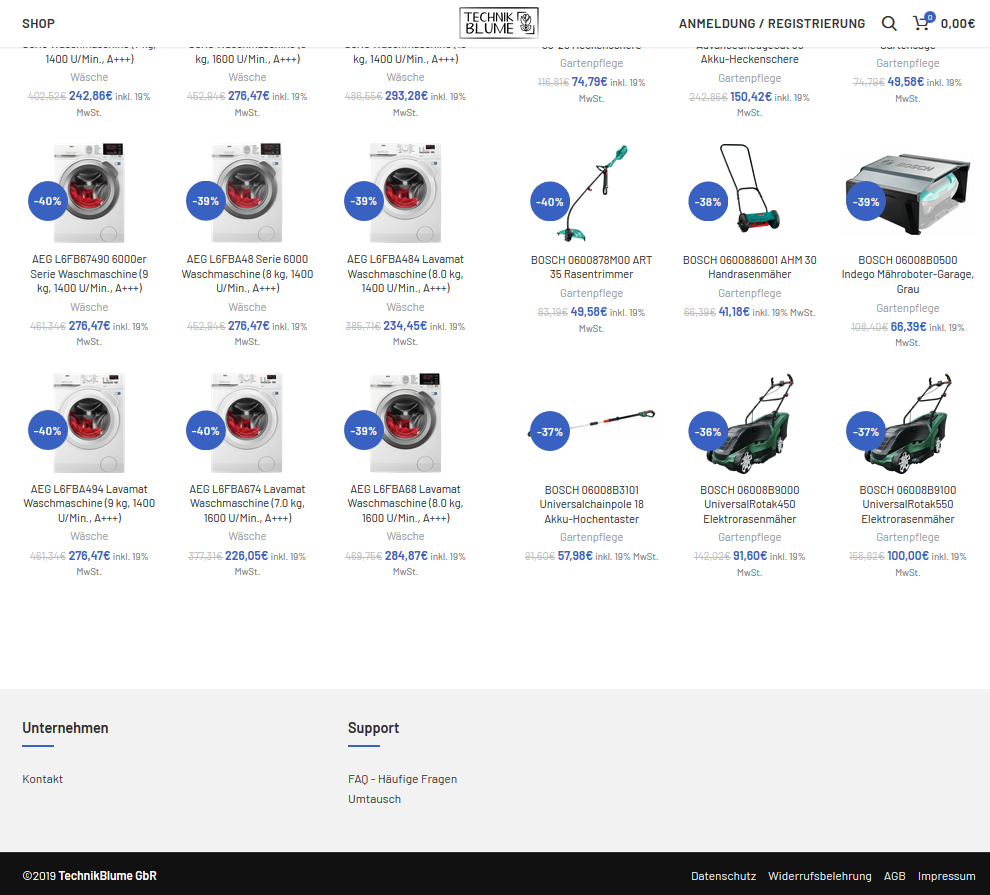Screen dimensions: 990x895
Task: Open AEG L6FBA48 Serie 6000 product image
Action: (247, 193)
